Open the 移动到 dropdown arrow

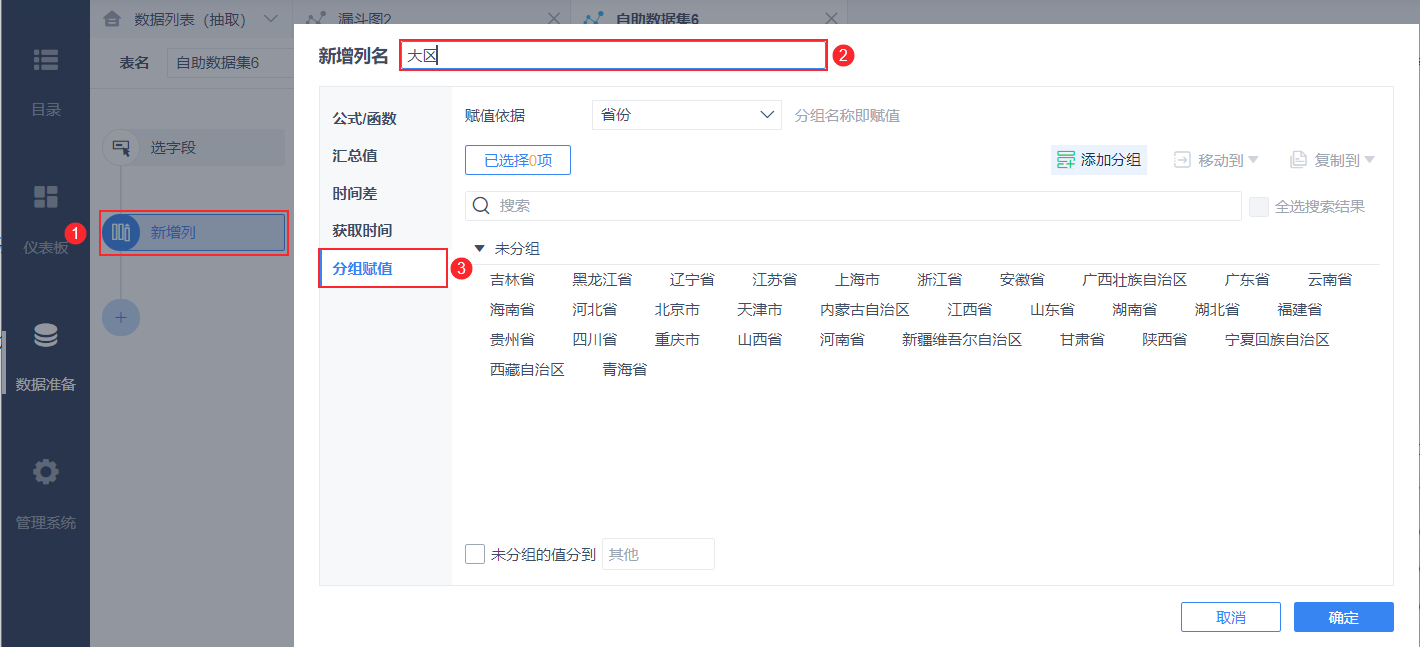pyautogui.click(x=1253, y=159)
